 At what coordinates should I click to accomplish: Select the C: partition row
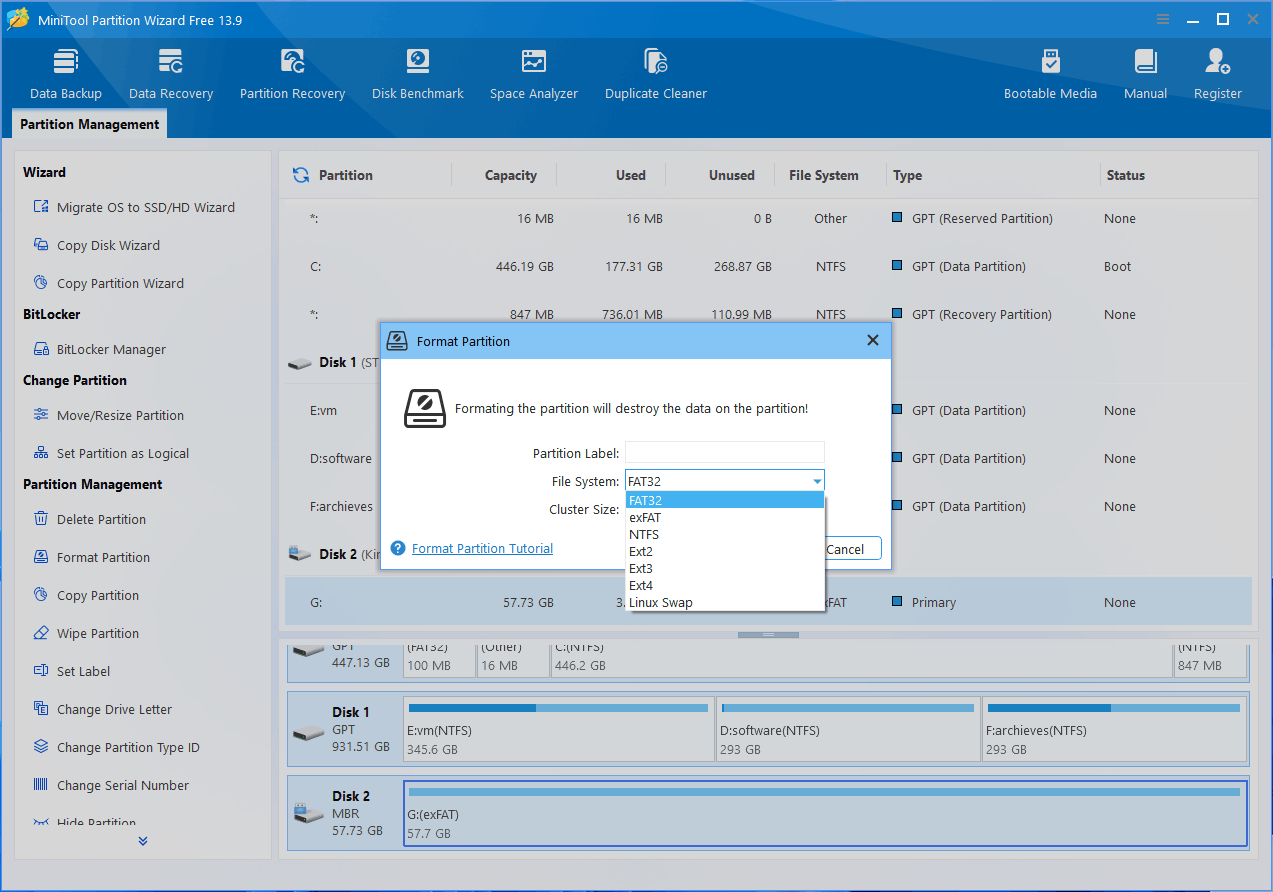coord(768,266)
